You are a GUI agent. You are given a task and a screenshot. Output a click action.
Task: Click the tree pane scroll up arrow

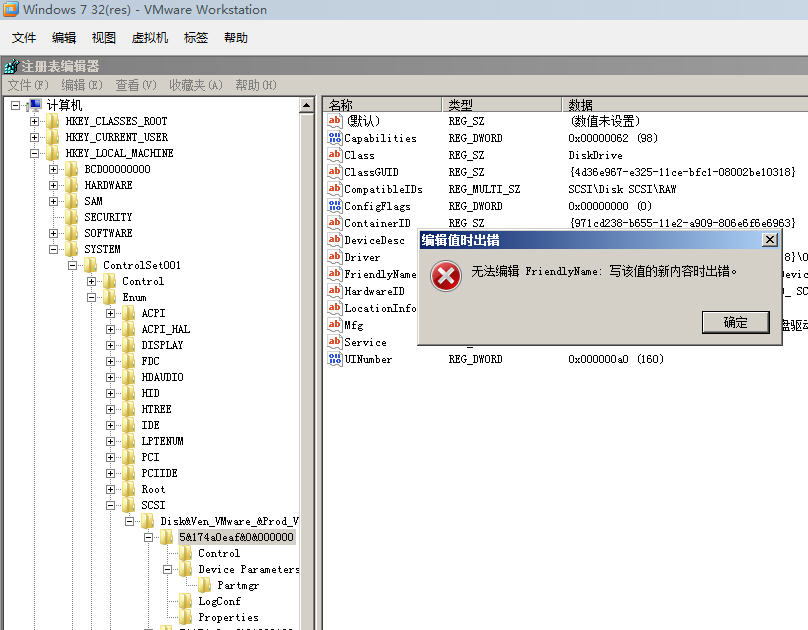point(307,106)
